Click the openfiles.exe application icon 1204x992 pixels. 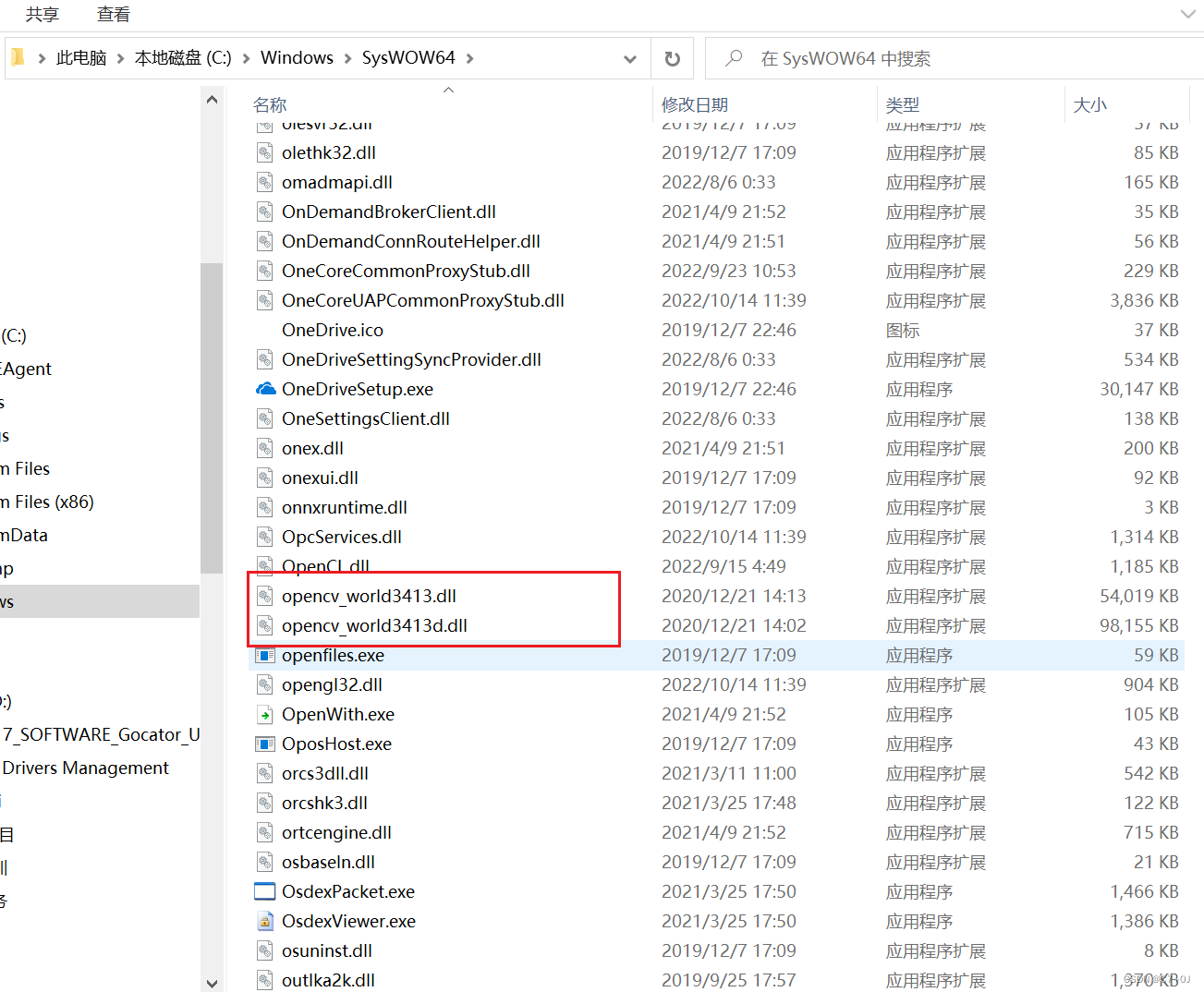(x=265, y=655)
